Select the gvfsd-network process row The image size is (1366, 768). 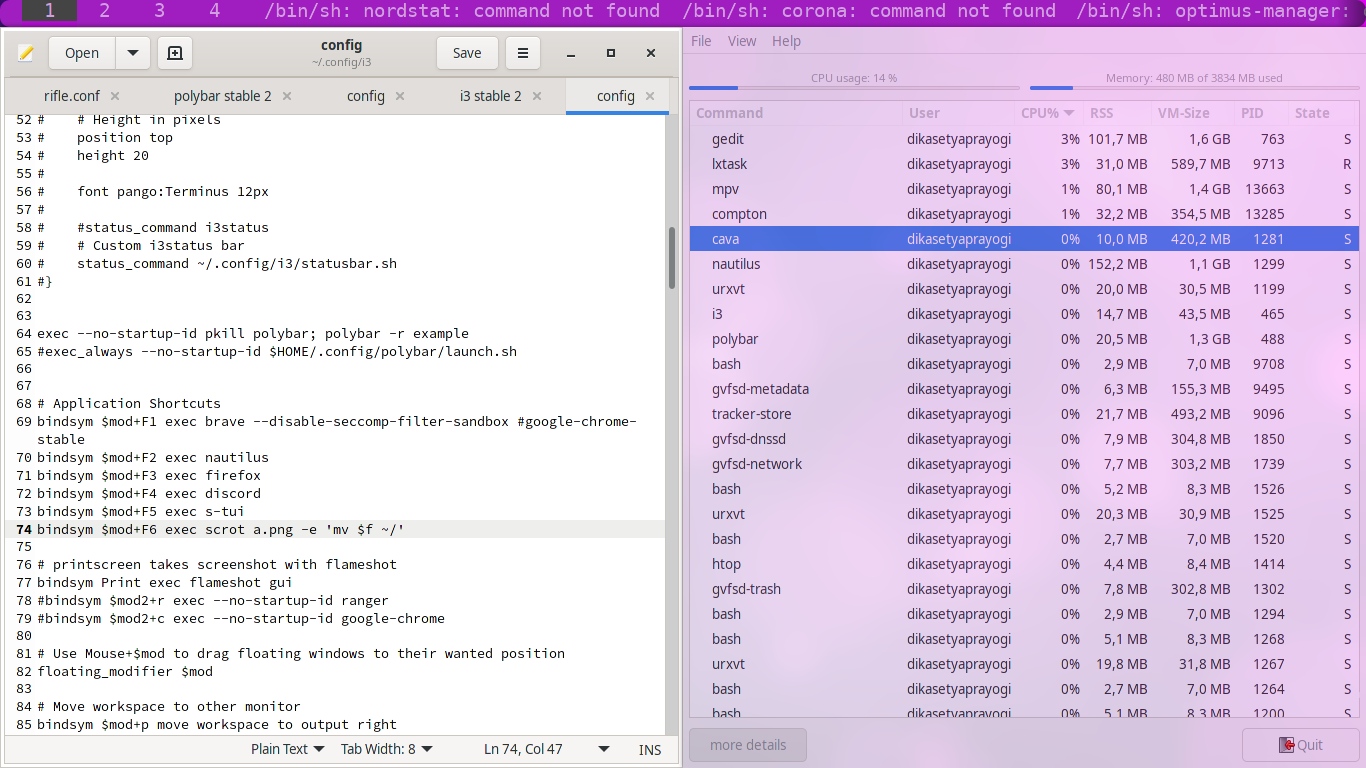click(x=1024, y=464)
